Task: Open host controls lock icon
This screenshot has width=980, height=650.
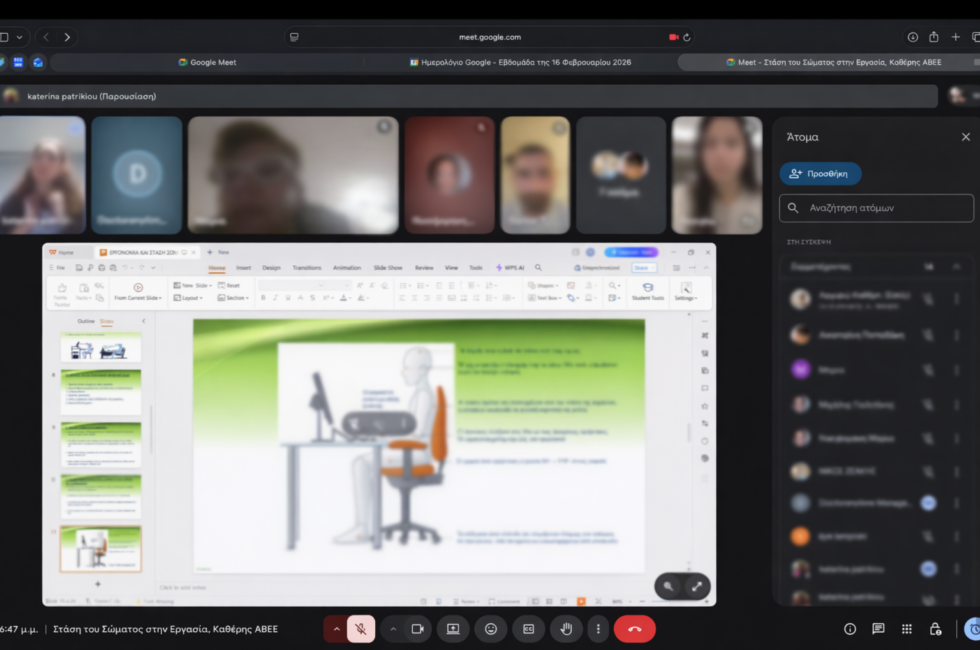Action: click(935, 629)
